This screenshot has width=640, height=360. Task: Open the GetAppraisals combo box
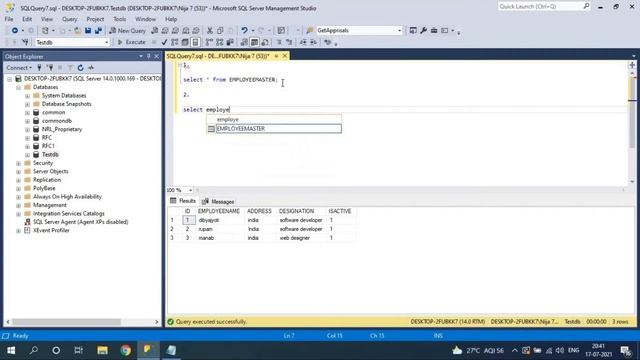pos(399,31)
